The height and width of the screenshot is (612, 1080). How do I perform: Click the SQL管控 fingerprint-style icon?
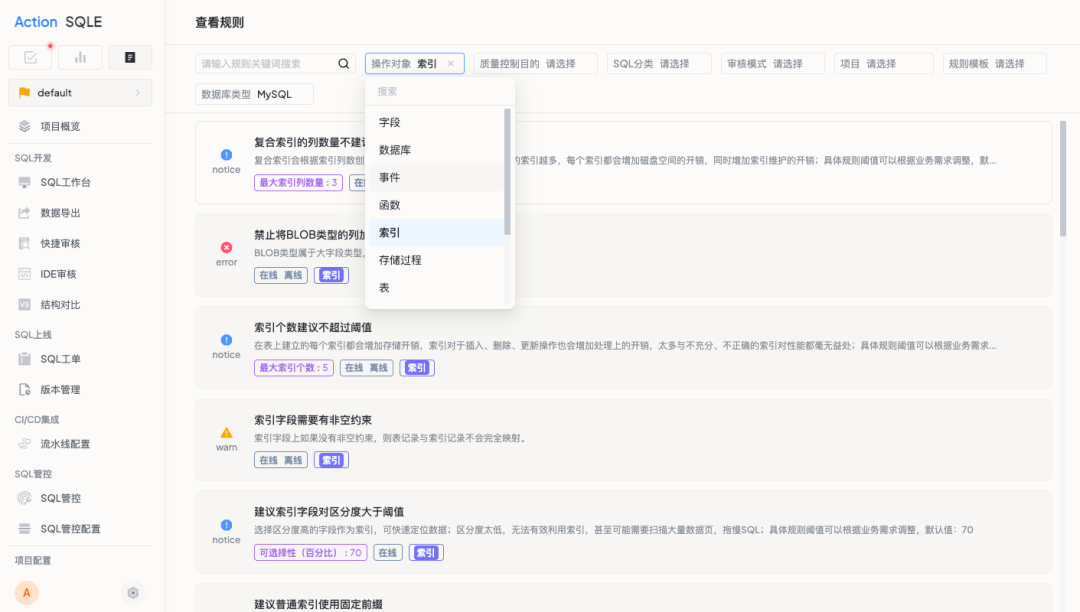click(x=25, y=498)
